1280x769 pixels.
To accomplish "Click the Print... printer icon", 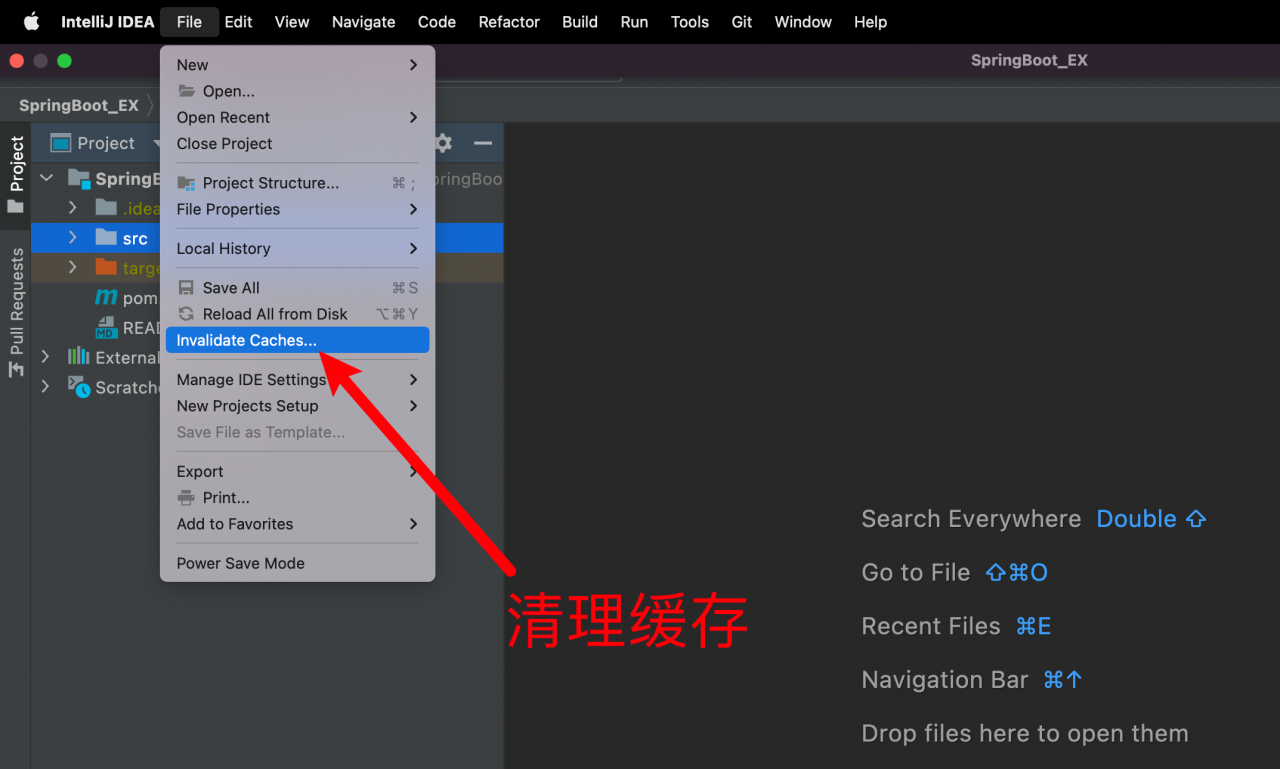I will point(186,498).
